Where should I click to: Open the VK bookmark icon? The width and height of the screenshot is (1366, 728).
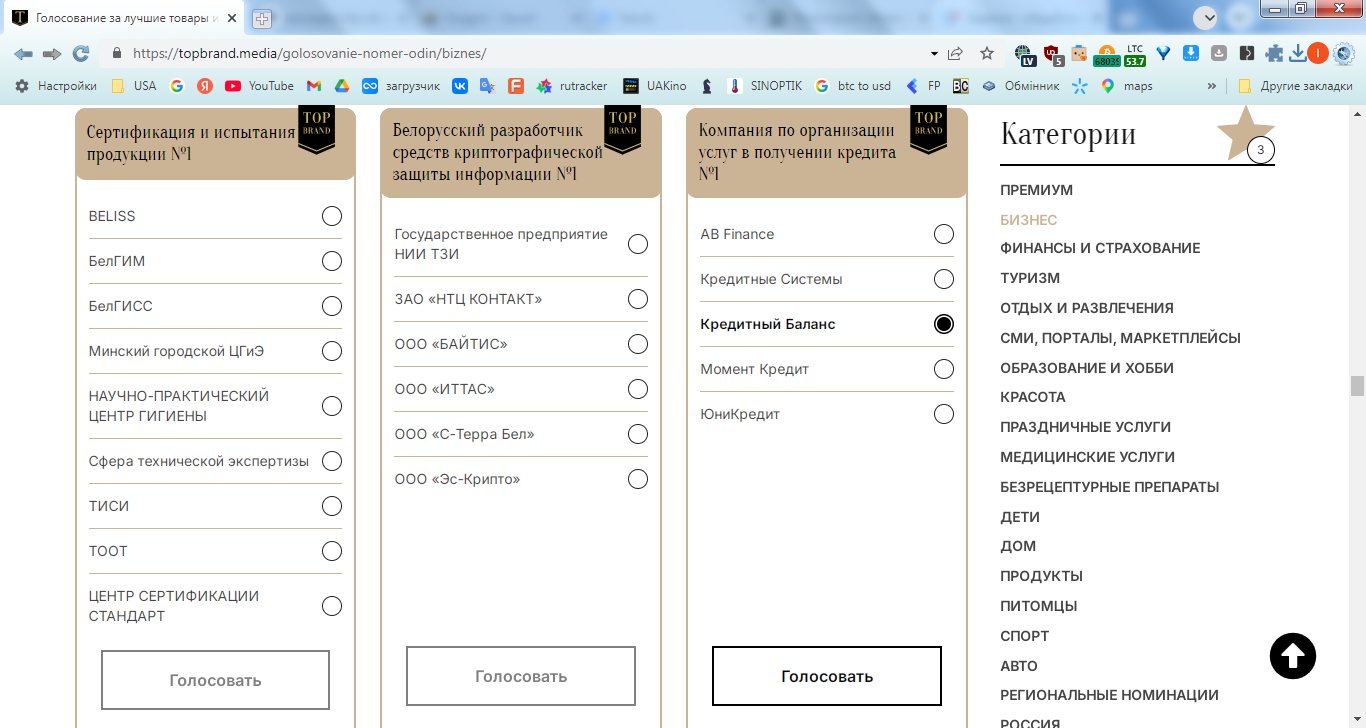point(459,86)
